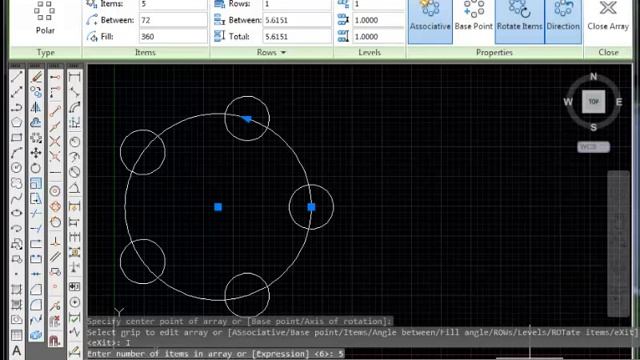
Task: Click the Rows count field
Action: [297, 4]
